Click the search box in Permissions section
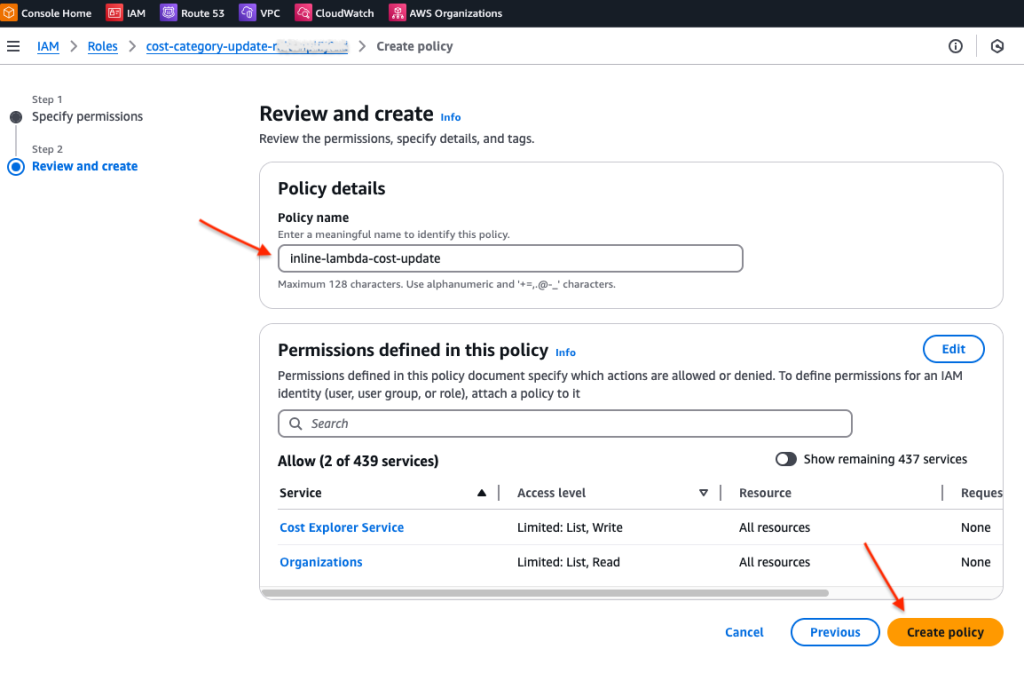The width and height of the screenshot is (1024, 673). (x=564, y=423)
